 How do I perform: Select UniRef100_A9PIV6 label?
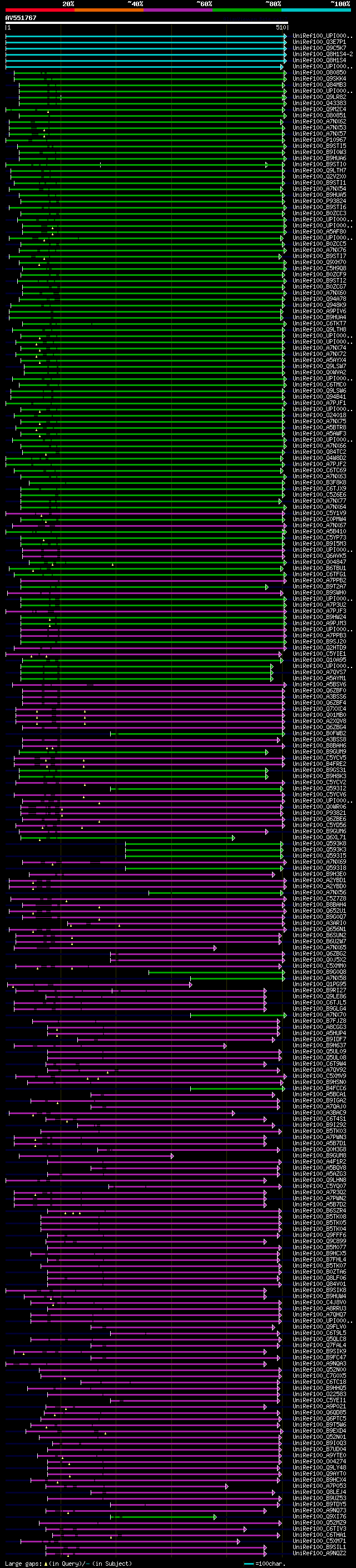tap(319, 311)
